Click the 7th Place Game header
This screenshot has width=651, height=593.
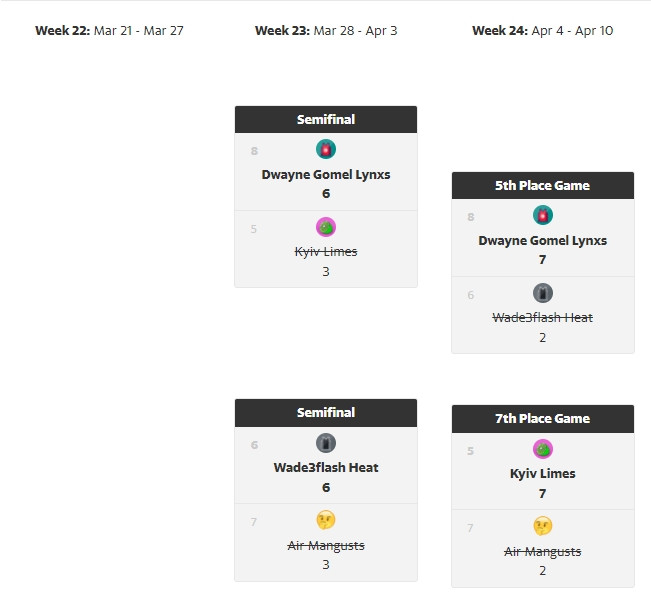[543, 418]
